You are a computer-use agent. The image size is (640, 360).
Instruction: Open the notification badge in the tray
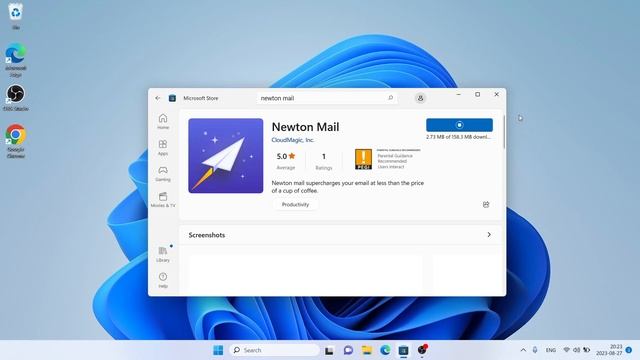[629, 350]
